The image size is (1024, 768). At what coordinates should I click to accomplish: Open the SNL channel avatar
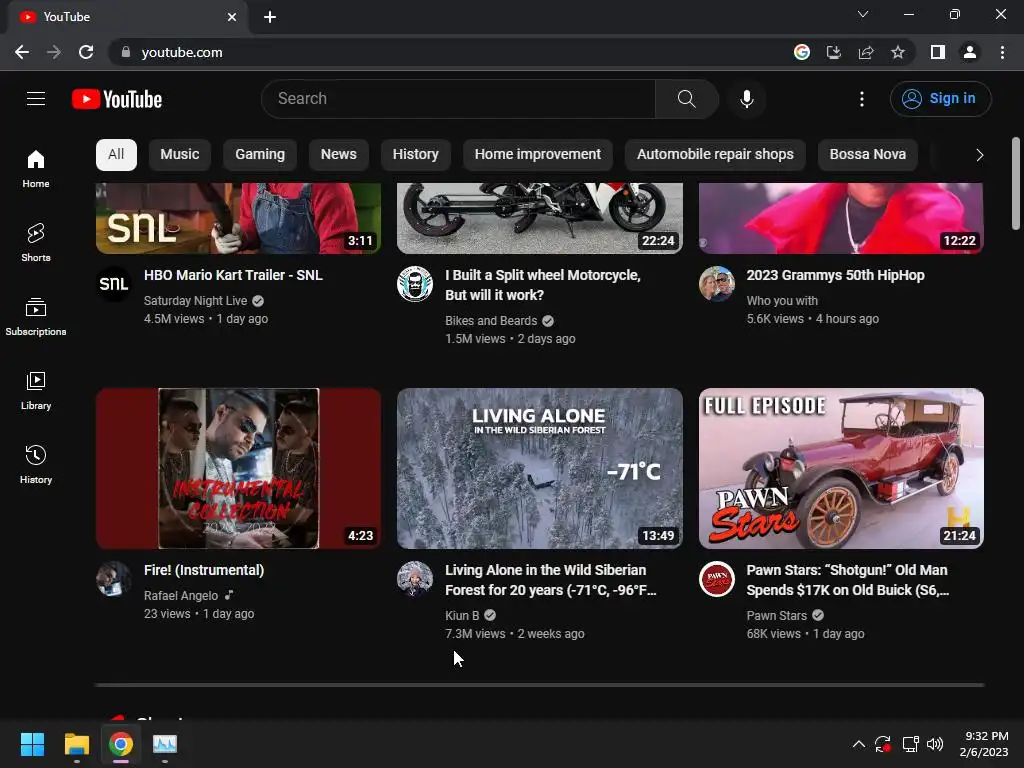(x=114, y=284)
